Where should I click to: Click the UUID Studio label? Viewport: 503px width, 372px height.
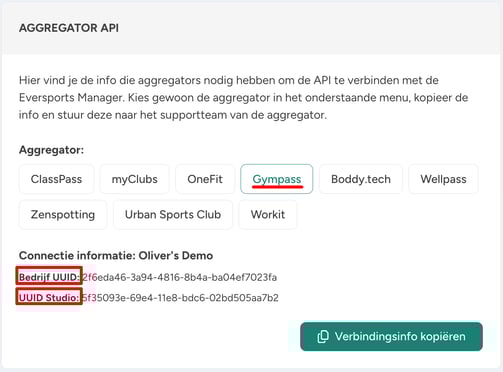pos(49,297)
